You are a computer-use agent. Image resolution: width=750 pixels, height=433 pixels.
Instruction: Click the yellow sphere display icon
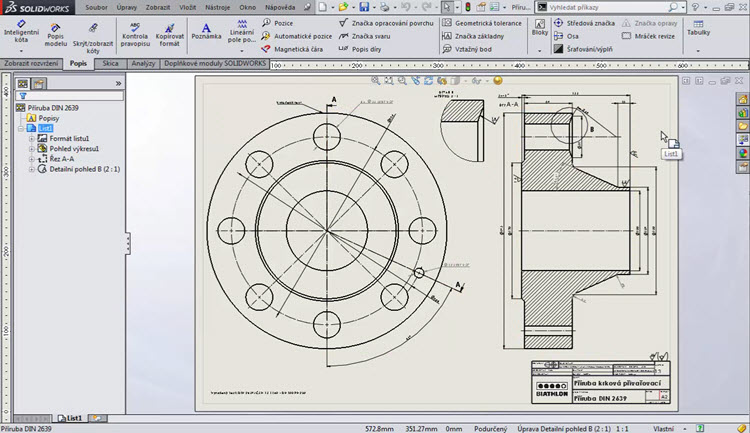pyautogui.click(x=498, y=80)
